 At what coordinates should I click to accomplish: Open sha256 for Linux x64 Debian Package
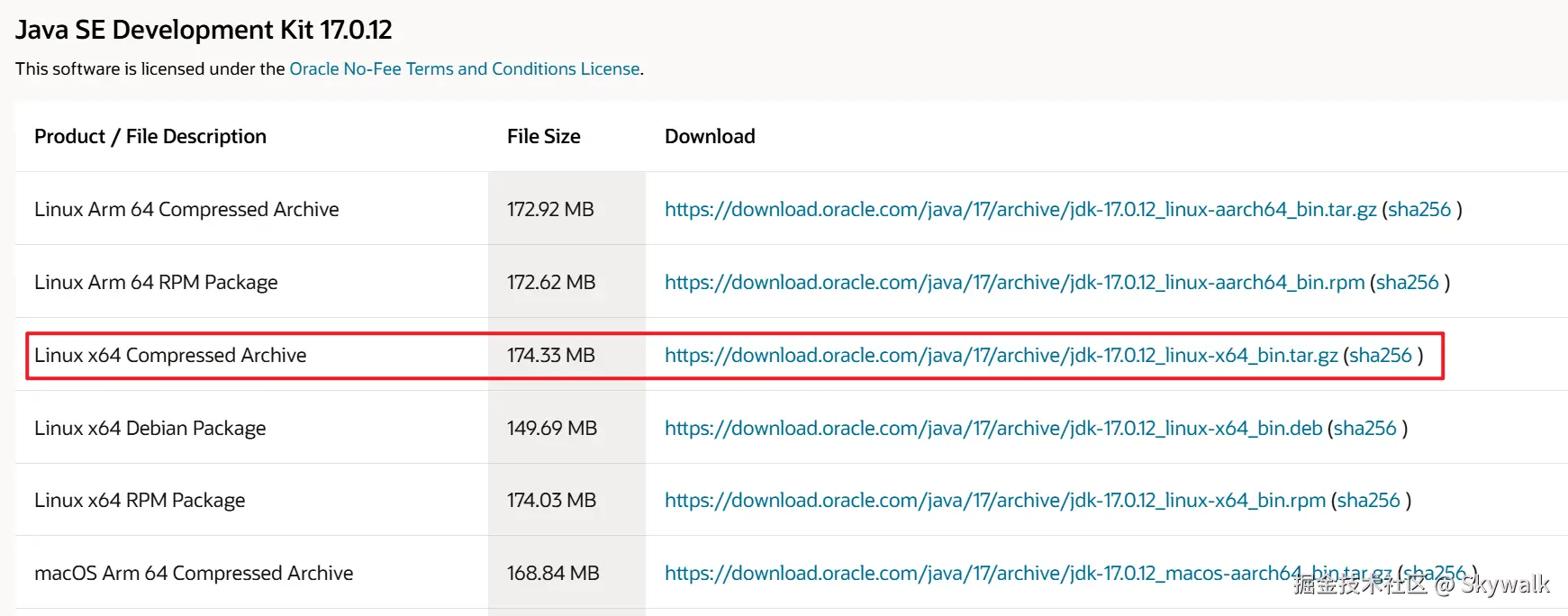pyautogui.click(x=1364, y=428)
